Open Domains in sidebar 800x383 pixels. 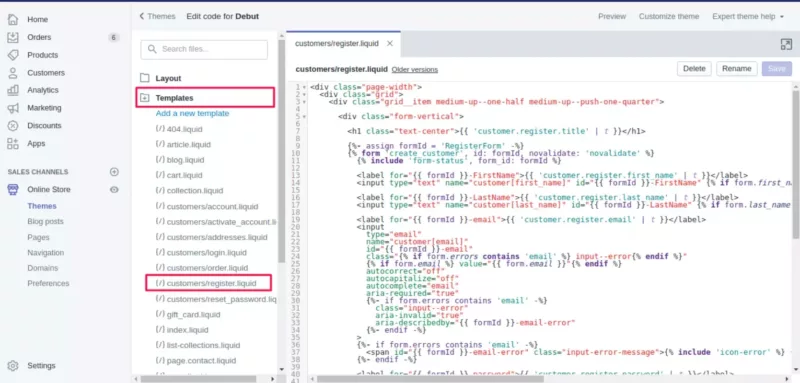coord(42,268)
